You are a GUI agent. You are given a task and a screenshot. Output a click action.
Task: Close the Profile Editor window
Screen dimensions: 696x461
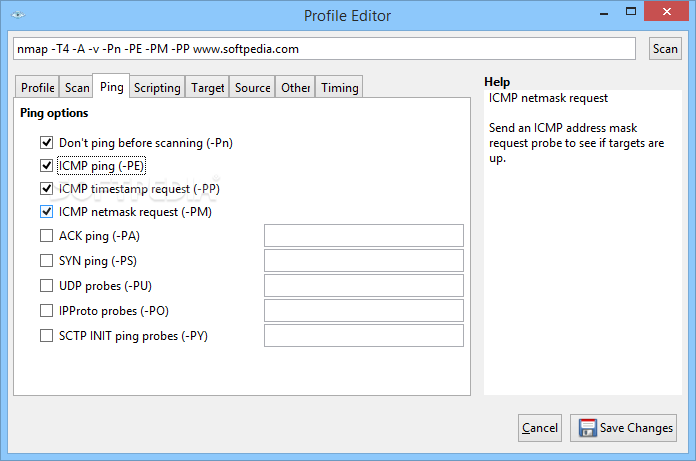[x=667, y=12]
